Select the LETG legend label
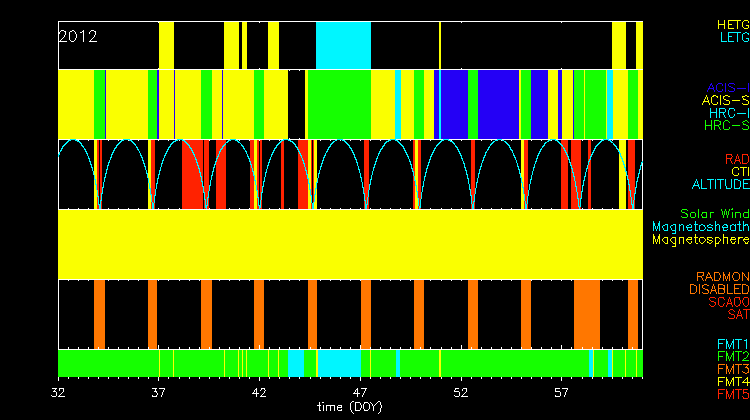This screenshot has height=420, width=750. pyautogui.click(x=730, y=37)
